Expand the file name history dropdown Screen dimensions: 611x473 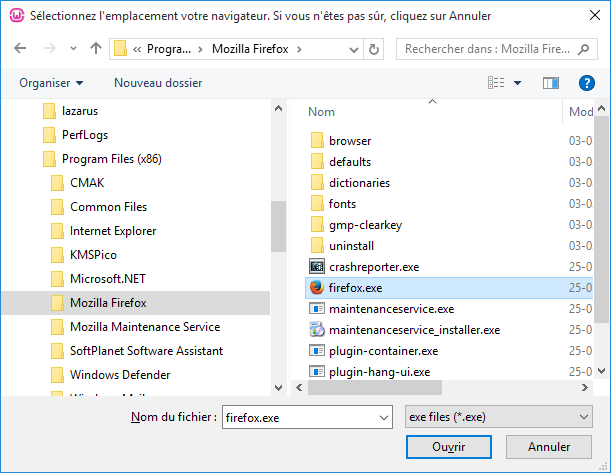tap(382, 416)
